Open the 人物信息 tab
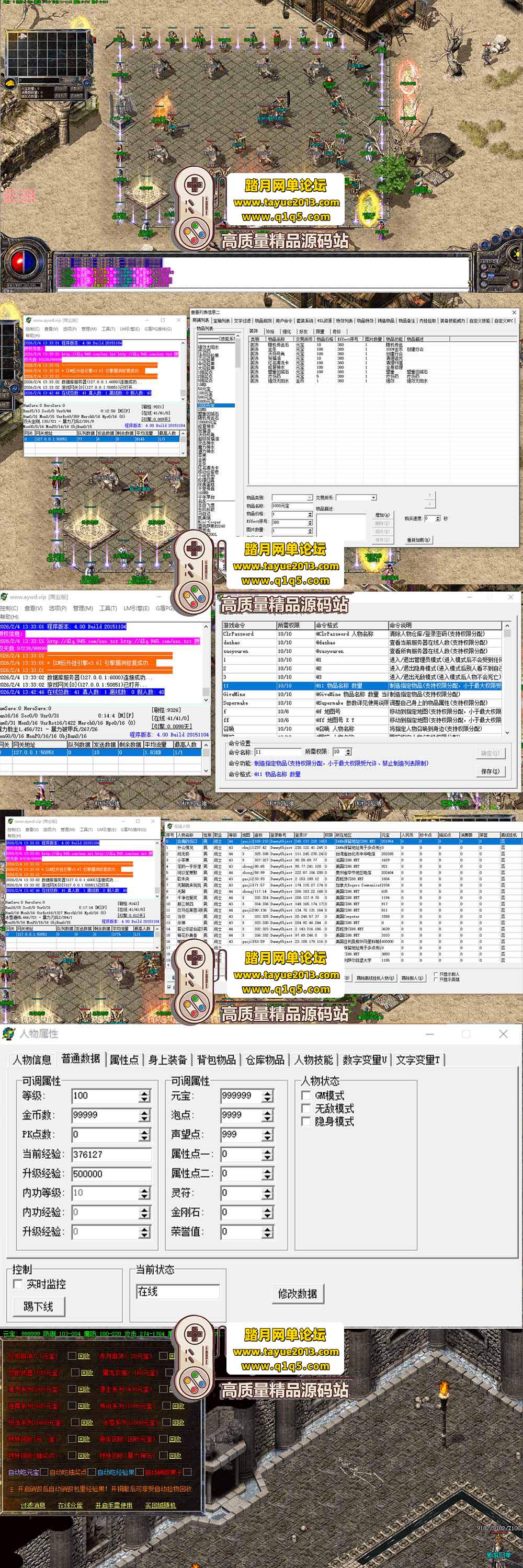This screenshot has height=1568, width=523. pos(32,1060)
